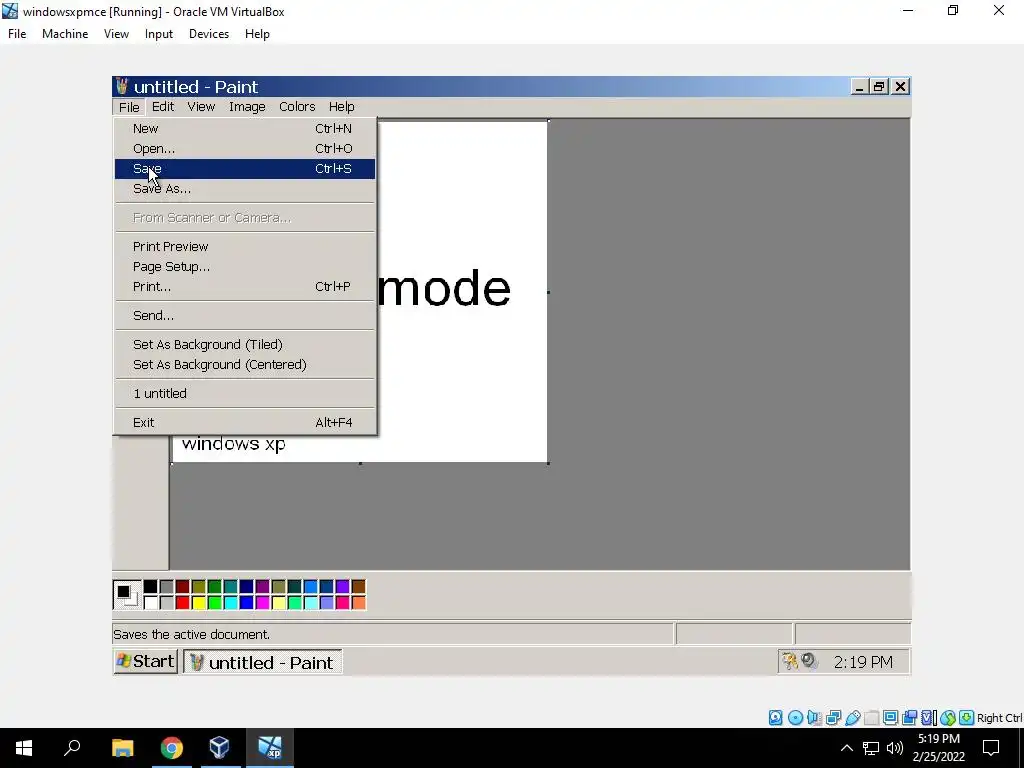Pick the bright green color swatch
The height and width of the screenshot is (768, 1024).
pos(214,602)
